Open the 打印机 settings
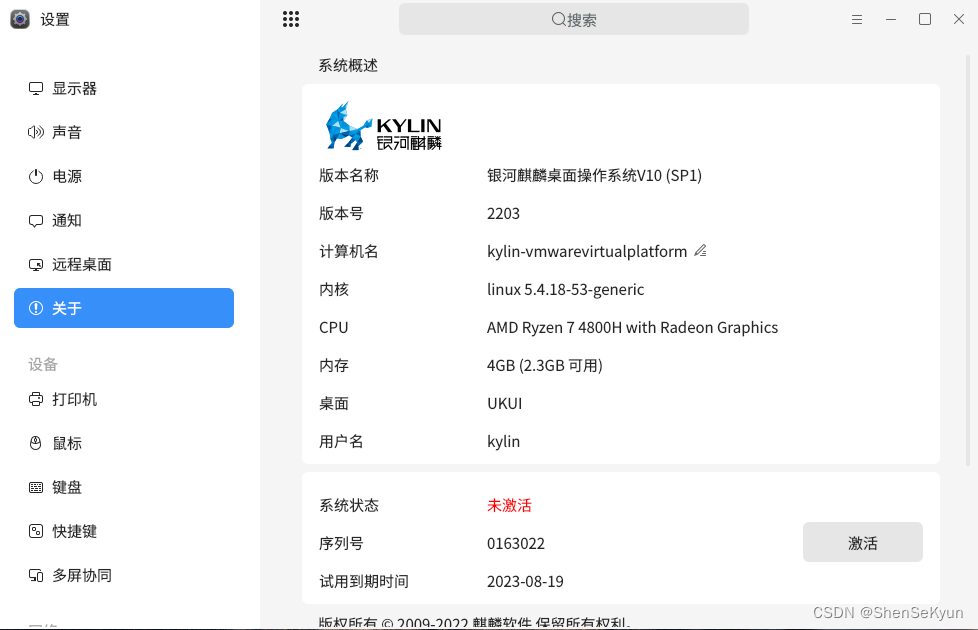 pos(123,399)
